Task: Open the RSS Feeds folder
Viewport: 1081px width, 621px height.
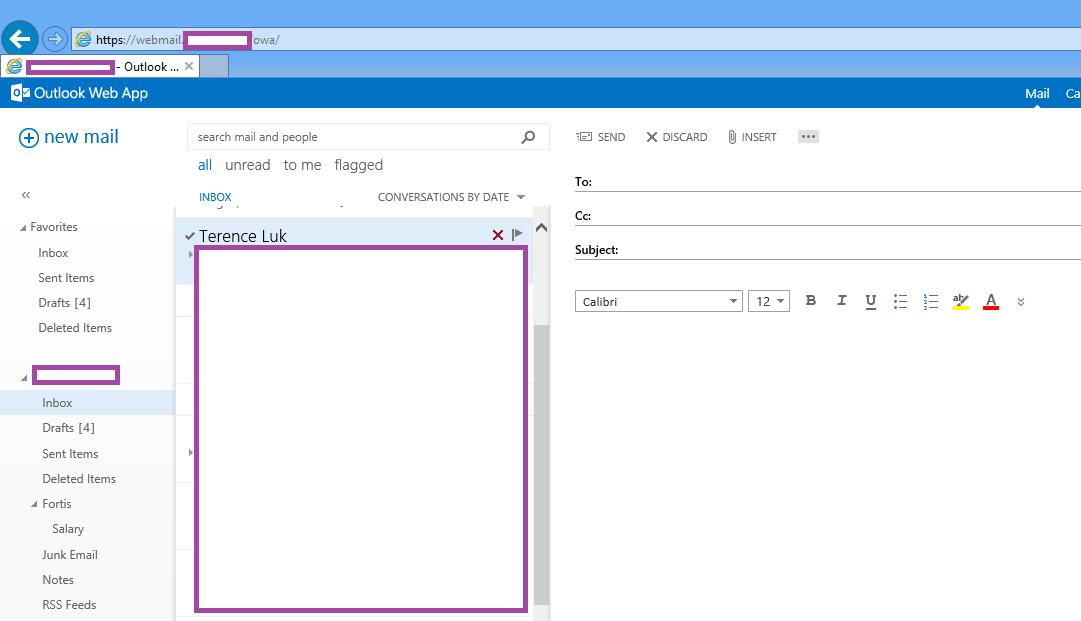Action: coord(69,605)
